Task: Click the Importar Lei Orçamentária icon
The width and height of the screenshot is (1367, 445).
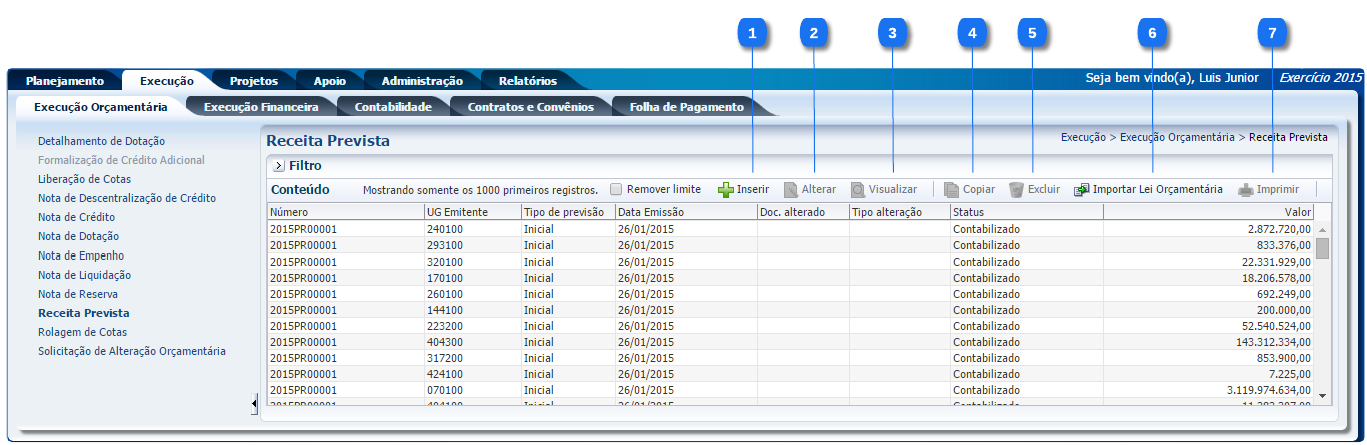Action: tap(1082, 190)
